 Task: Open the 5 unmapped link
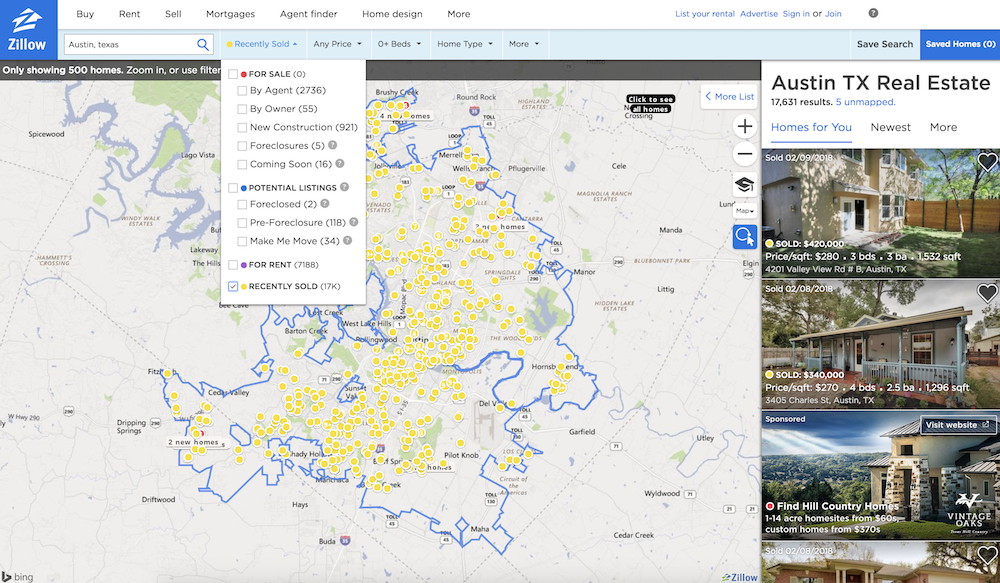(x=865, y=102)
